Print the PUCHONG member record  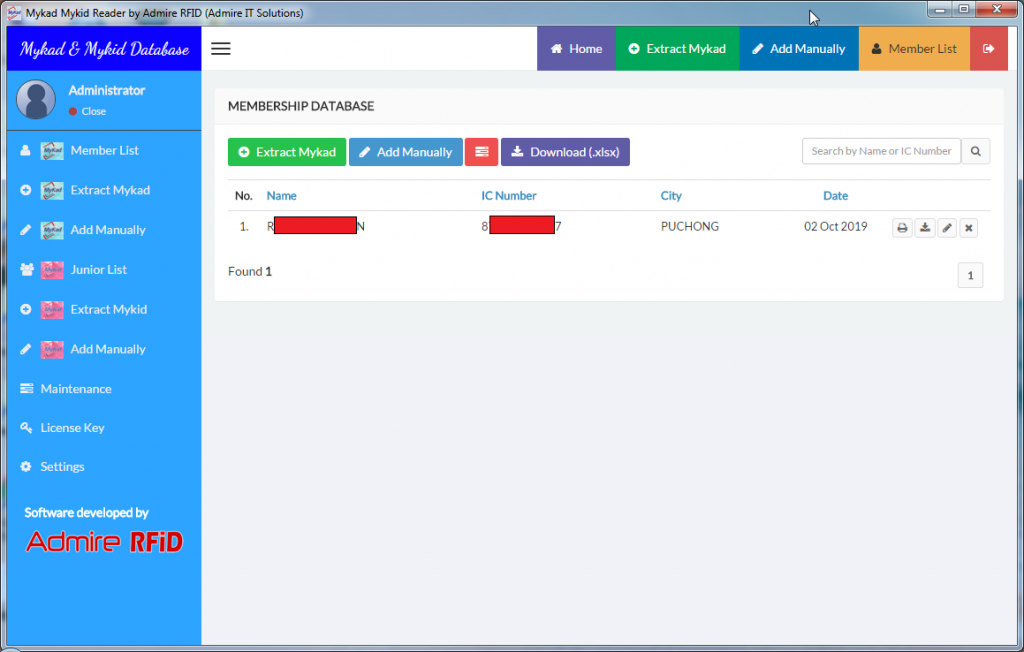click(902, 228)
